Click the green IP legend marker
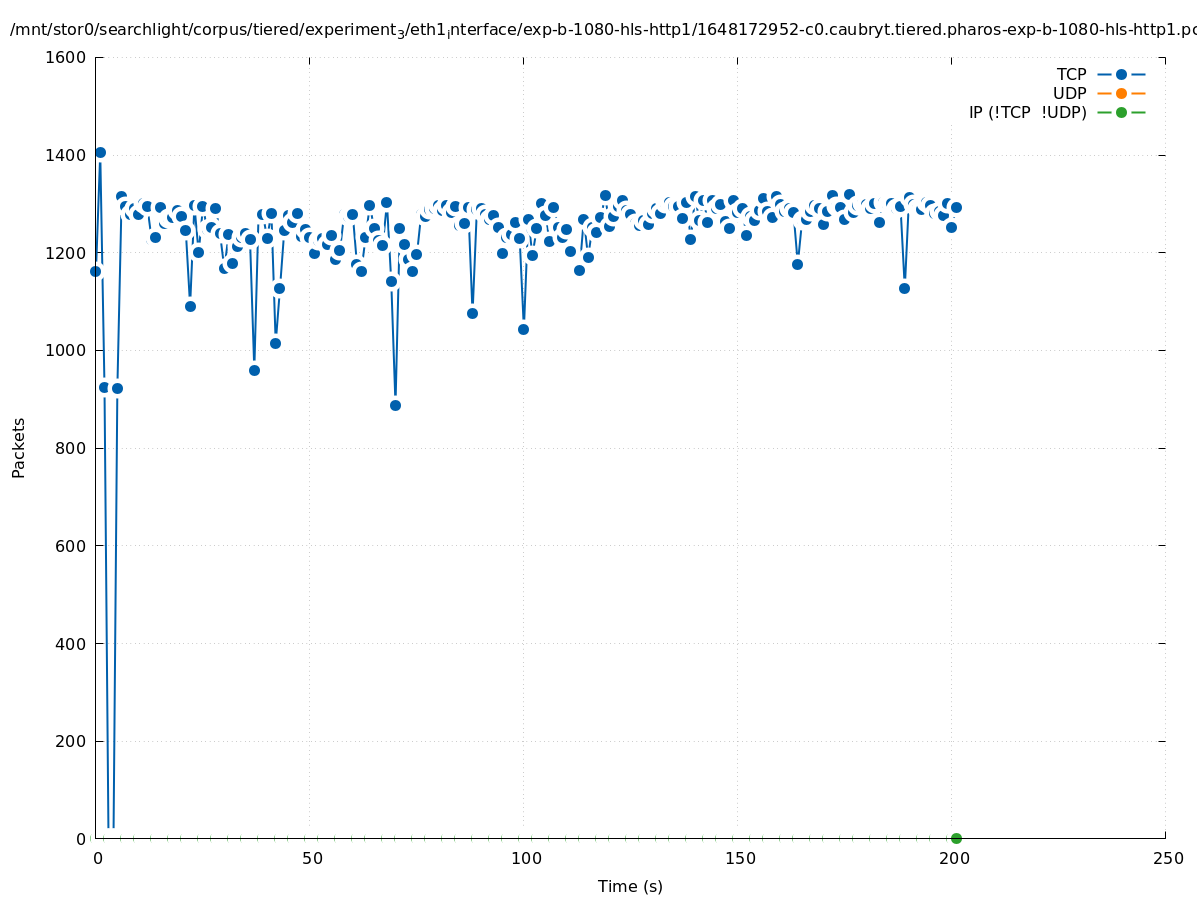This screenshot has height=900, width=1197. point(1121,112)
